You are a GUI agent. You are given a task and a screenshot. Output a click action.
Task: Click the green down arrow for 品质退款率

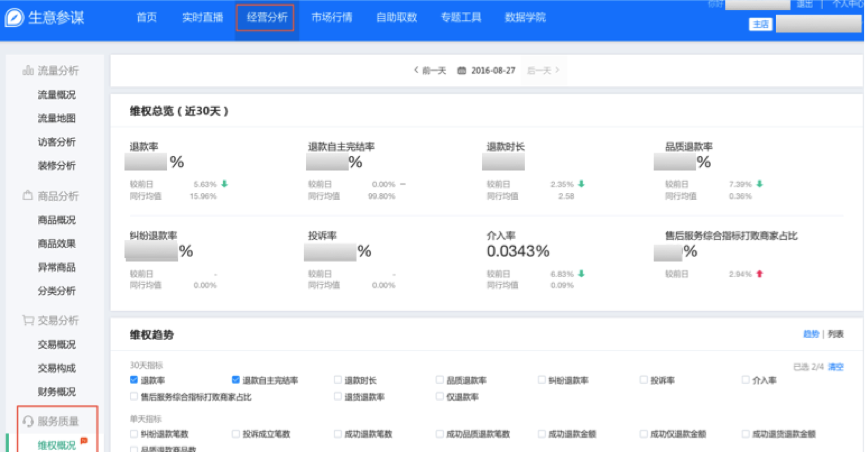tap(760, 184)
